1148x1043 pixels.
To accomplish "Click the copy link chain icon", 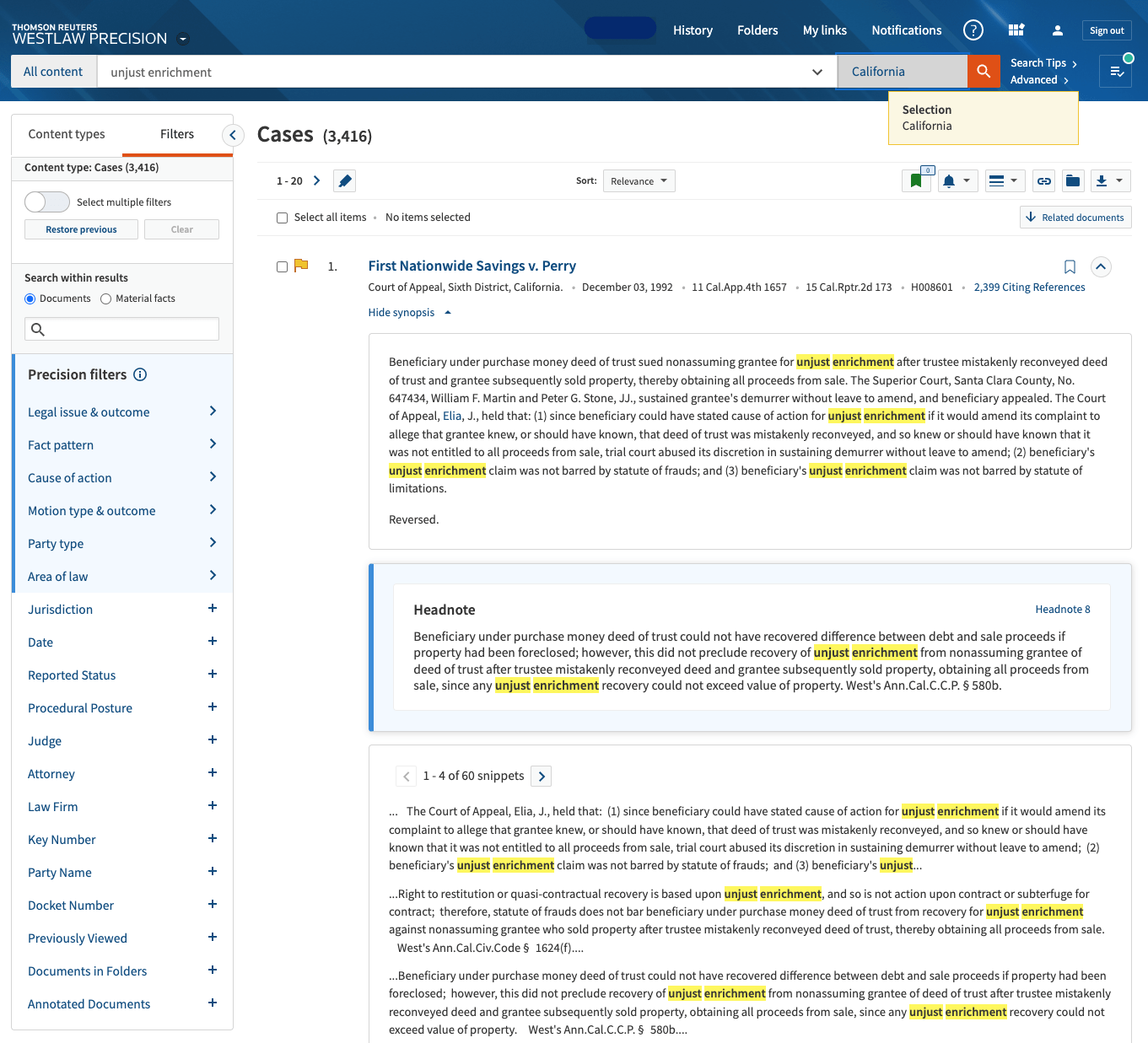I will [x=1043, y=181].
